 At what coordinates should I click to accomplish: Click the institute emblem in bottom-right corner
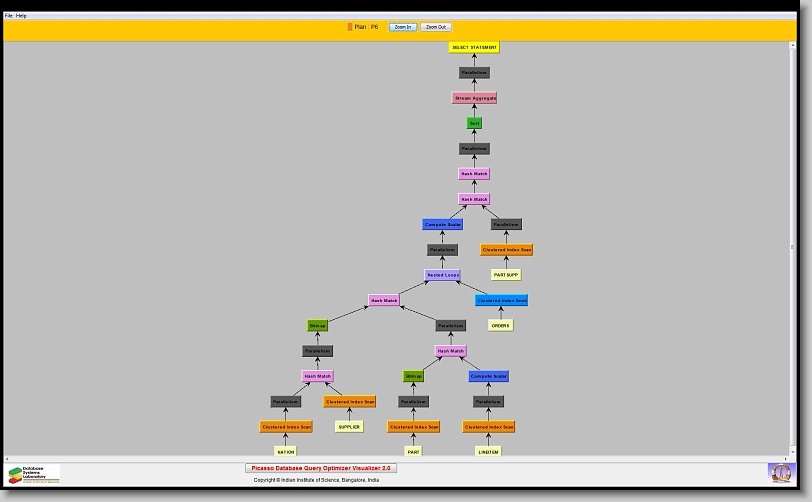pyautogui.click(x=780, y=472)
